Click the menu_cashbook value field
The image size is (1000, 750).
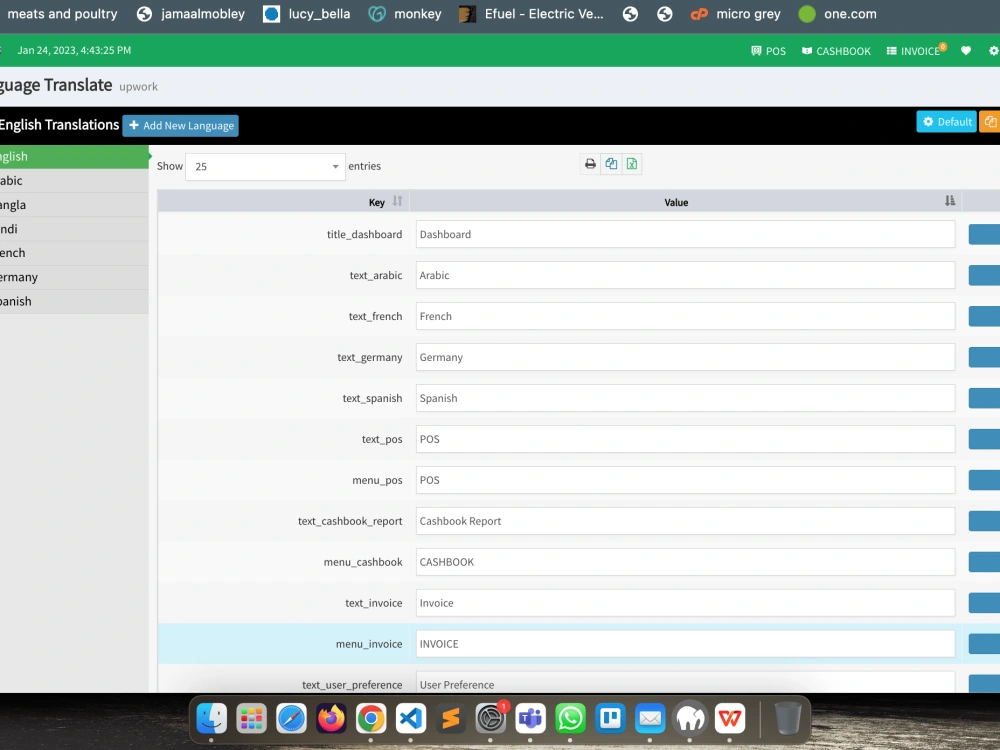[x=685, y=562]
